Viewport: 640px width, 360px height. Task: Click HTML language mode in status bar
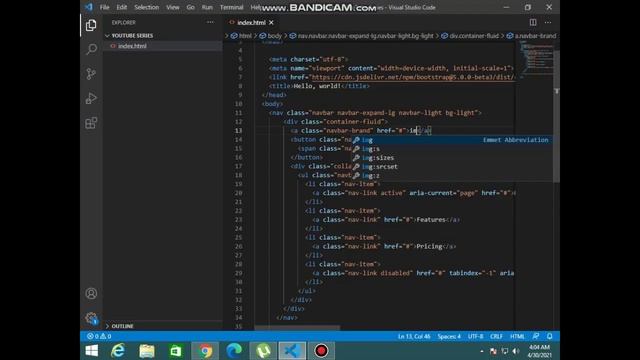click(x=517, y=336)
